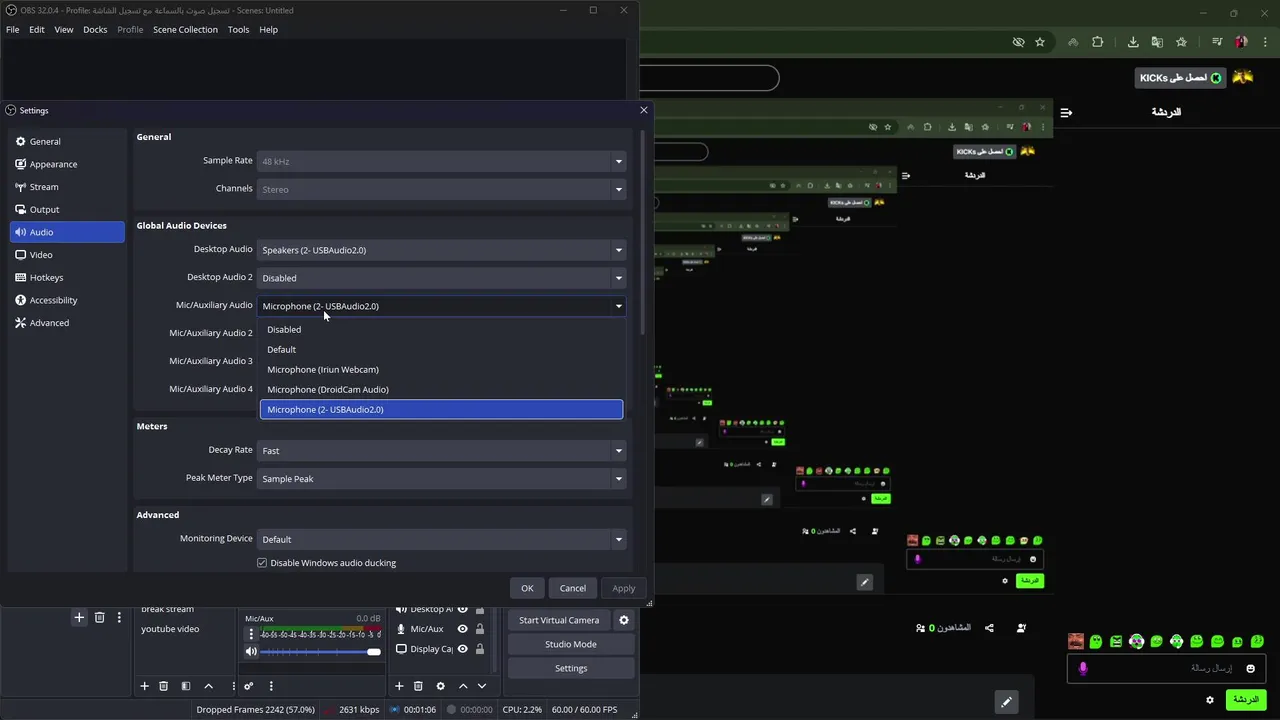This screenshot has height=720, width=1280.
Task: Choose Default in the microphone dropdown list
Action: coord(441,349)
